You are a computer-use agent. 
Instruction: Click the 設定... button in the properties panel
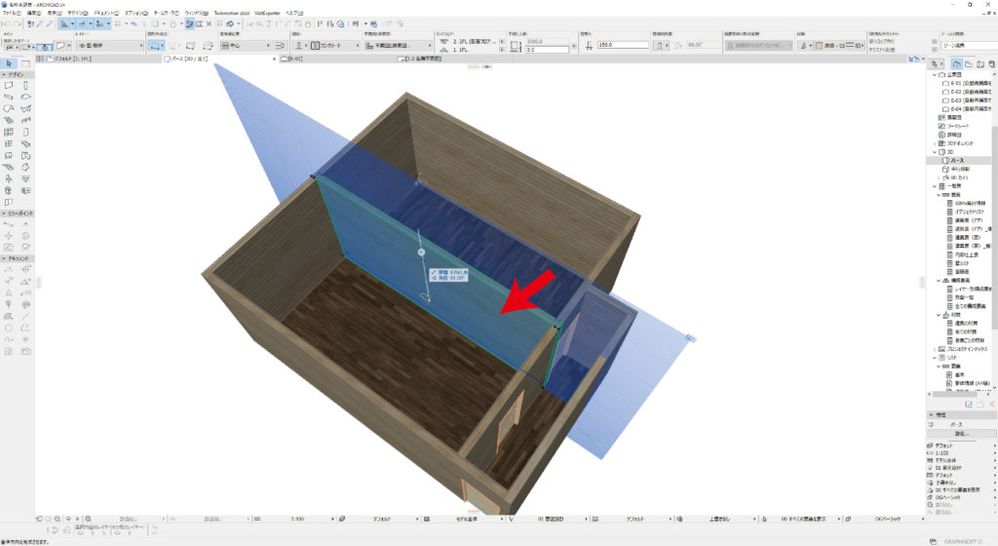(961, 433)
